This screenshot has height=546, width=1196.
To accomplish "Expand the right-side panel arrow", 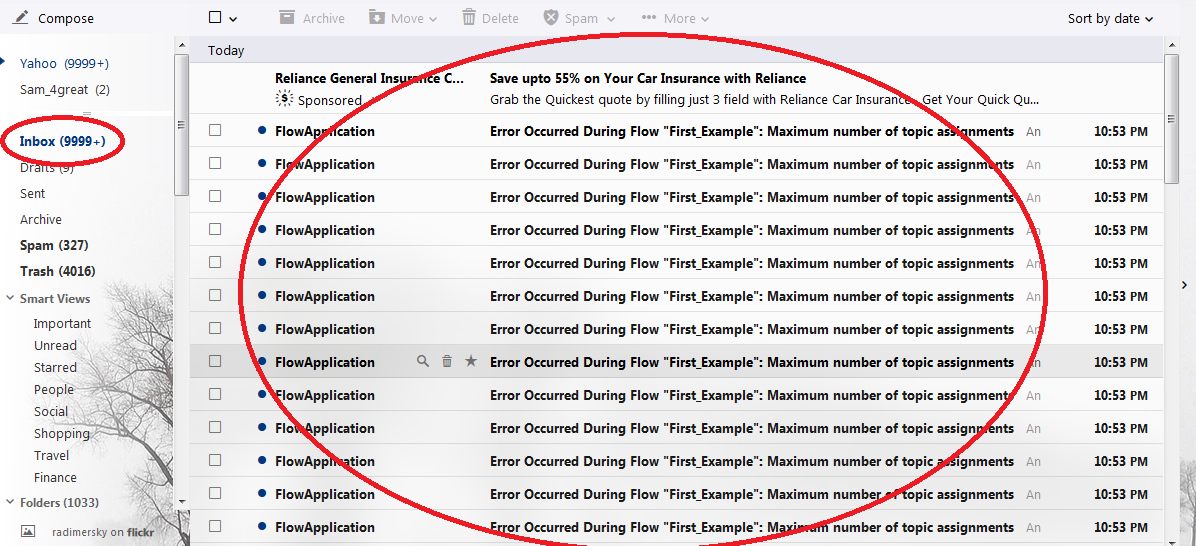I will [1185, 284].
